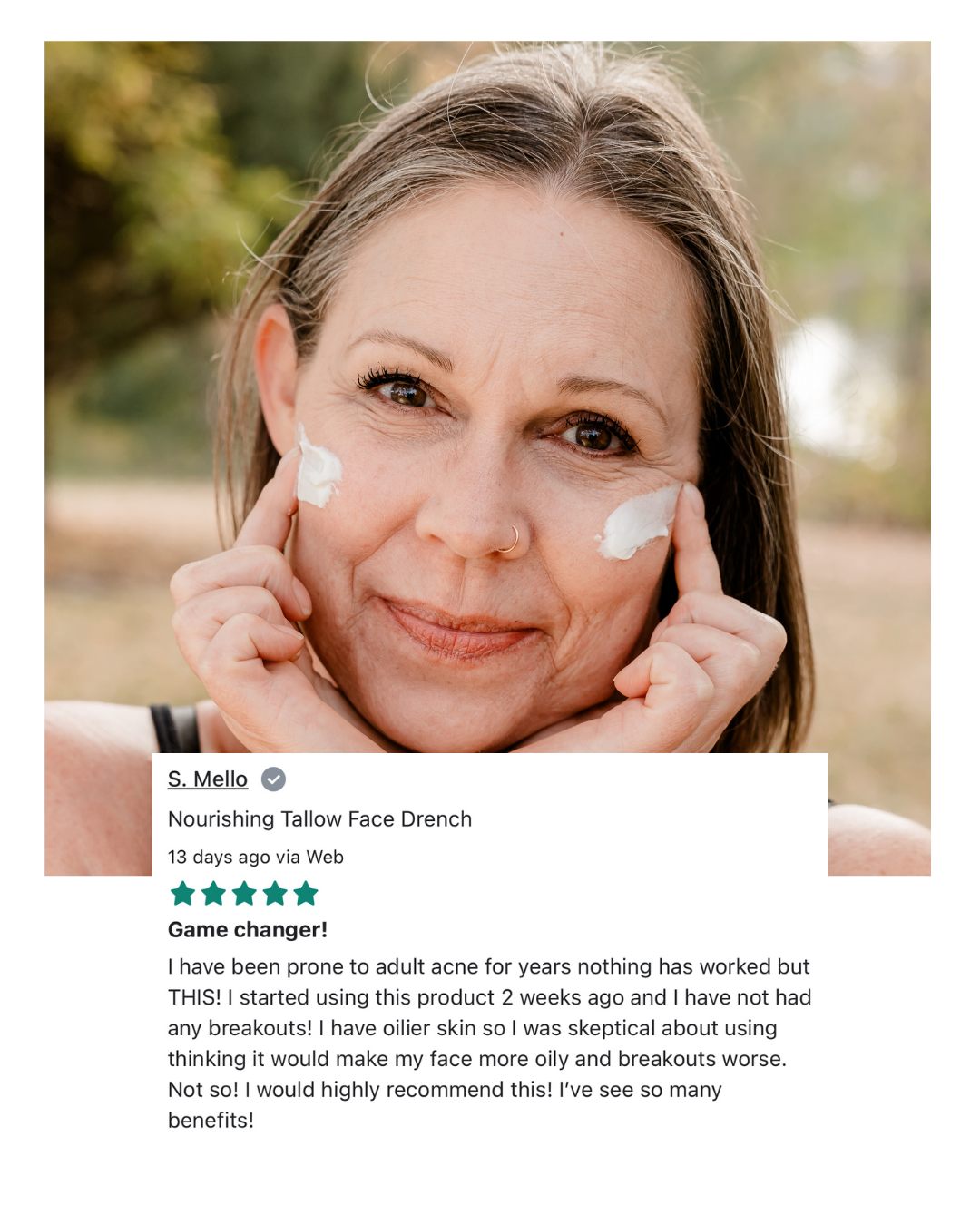This screenshot has height=1225, width=980.
Task: Select the third rating star
Action: click(244, 894)
